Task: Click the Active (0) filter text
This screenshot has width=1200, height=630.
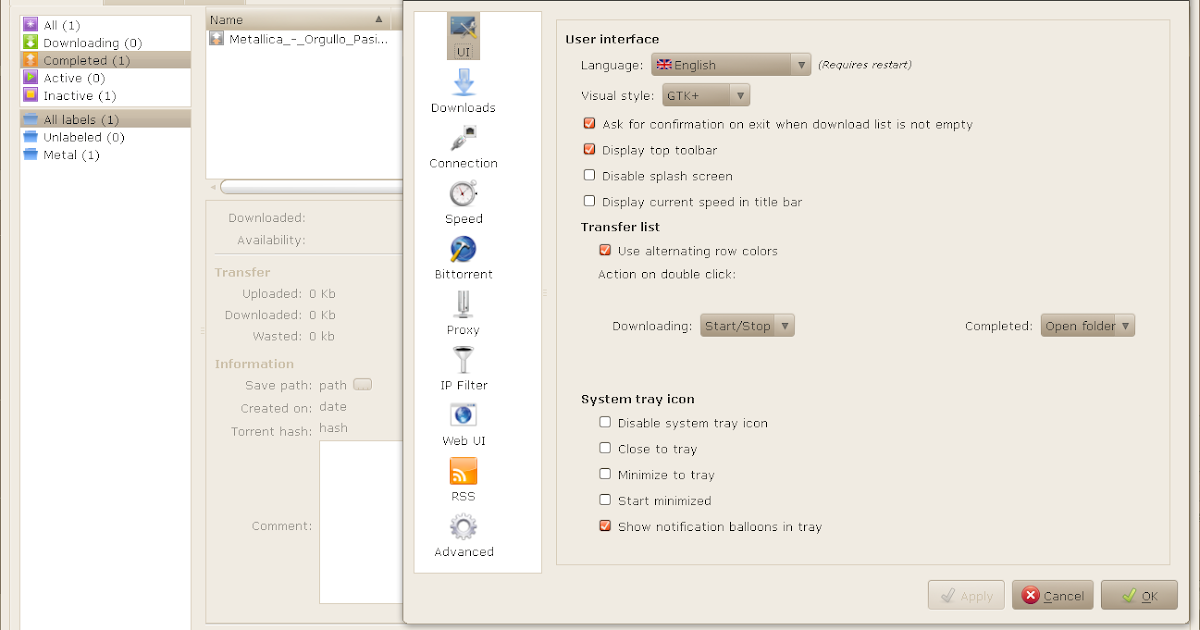Action: [74, 78]
